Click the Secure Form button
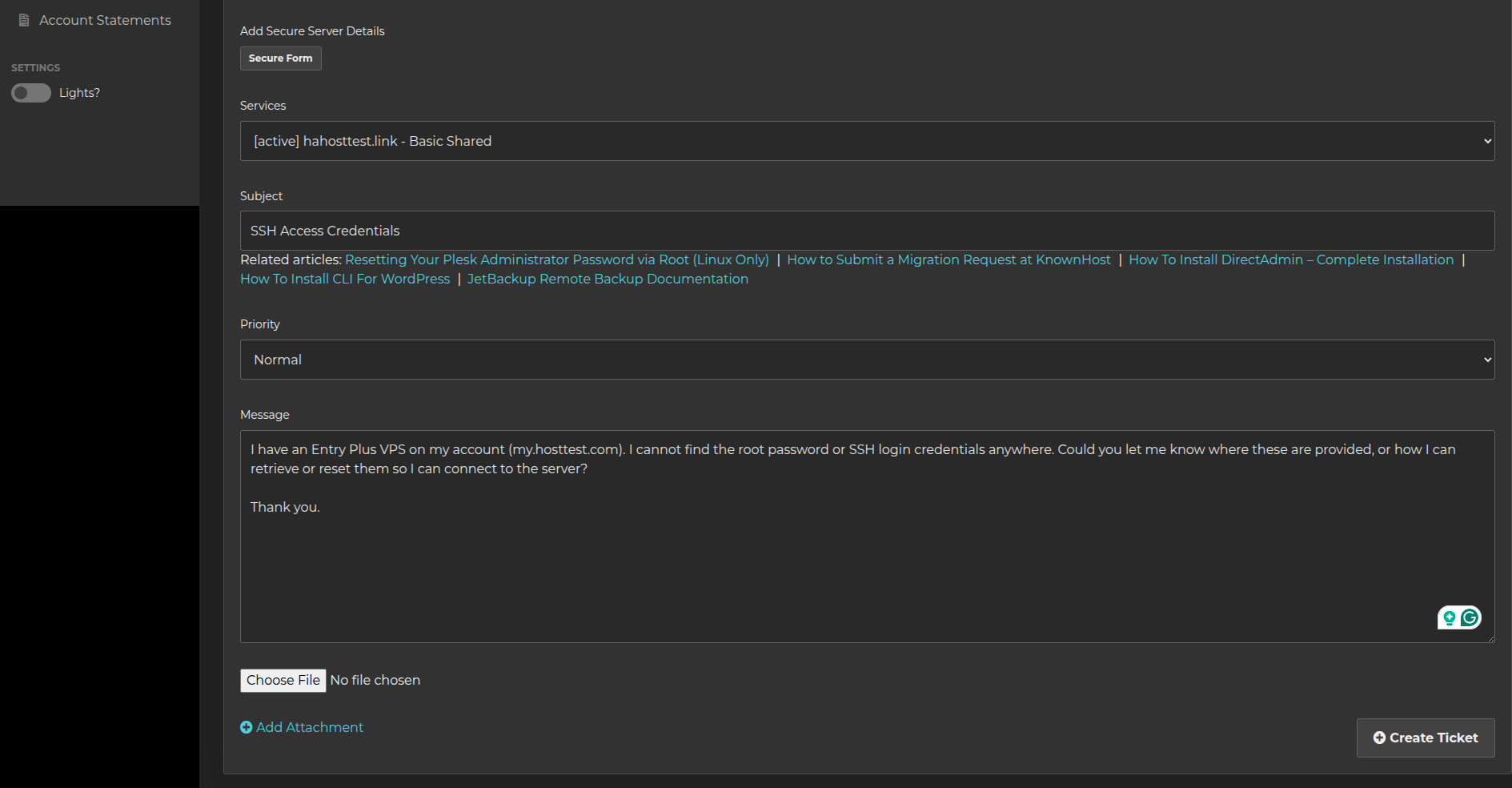This screenshot has width=1512, height=788. click(x=281, y=58)
